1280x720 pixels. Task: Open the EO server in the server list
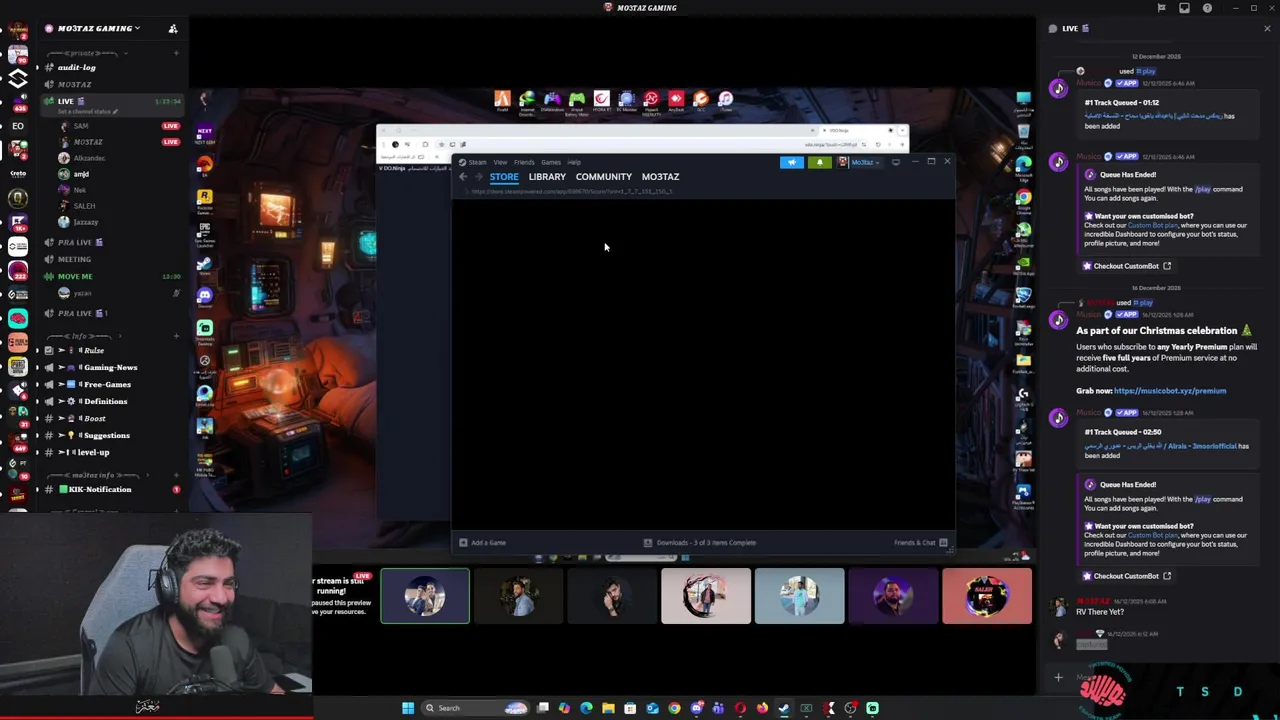[x=17, y=126]
